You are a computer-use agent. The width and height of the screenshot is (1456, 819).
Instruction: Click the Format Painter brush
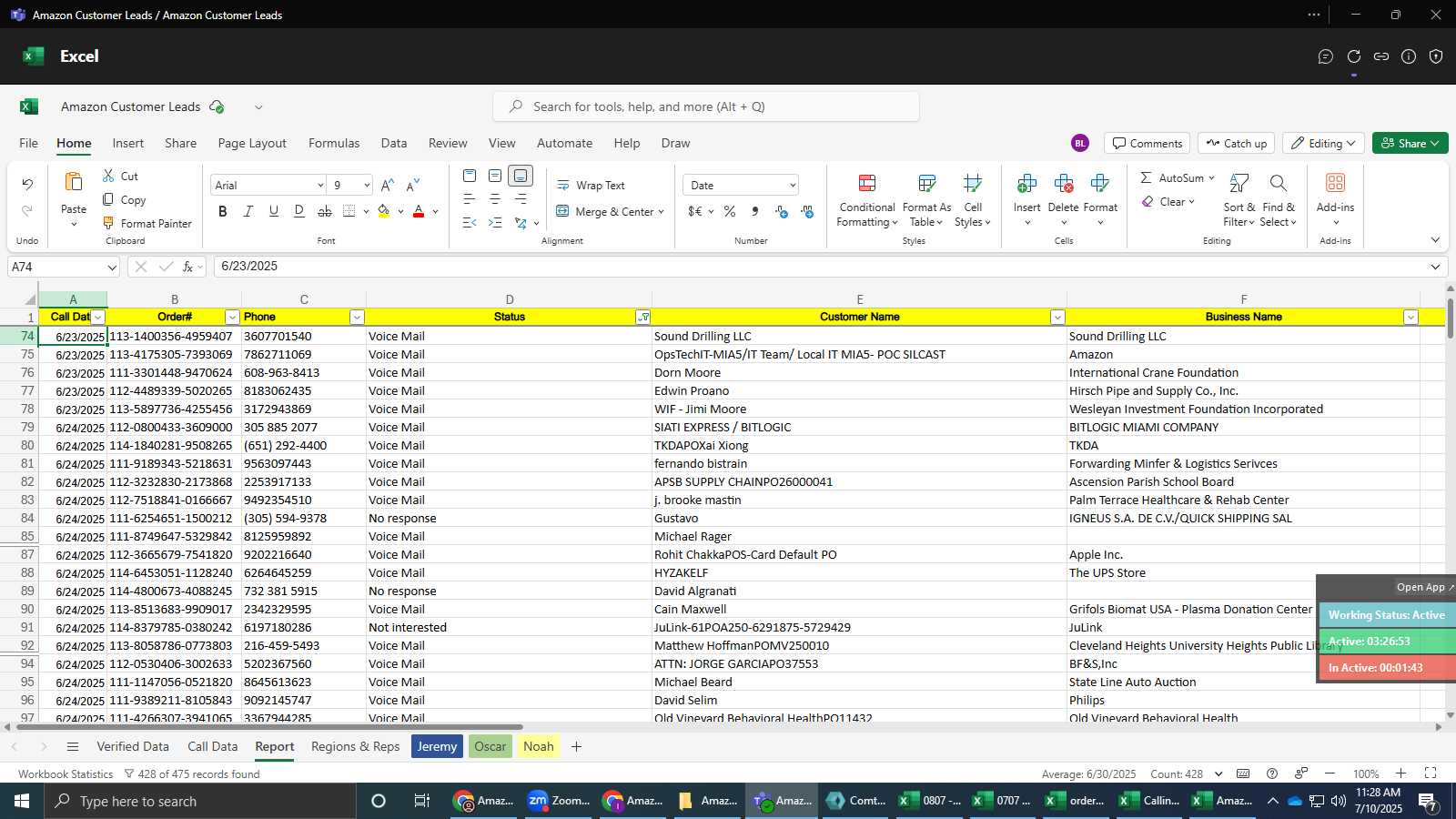(x=108, y=223)
